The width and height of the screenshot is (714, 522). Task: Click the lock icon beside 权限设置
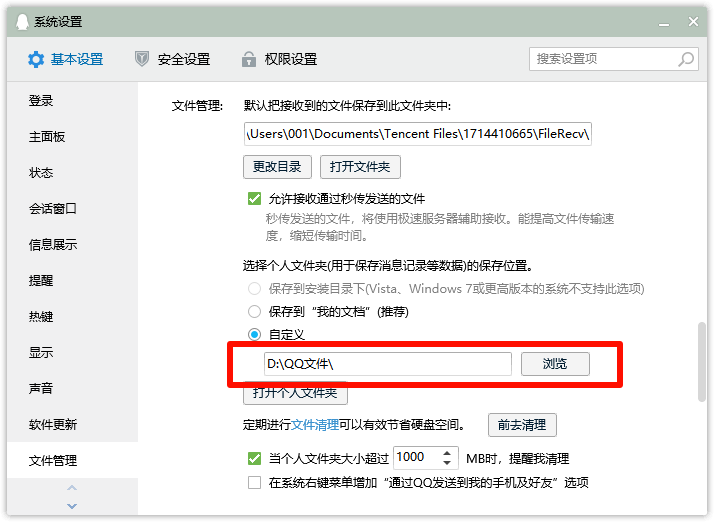pyautogui.click(x=249, y=59)
